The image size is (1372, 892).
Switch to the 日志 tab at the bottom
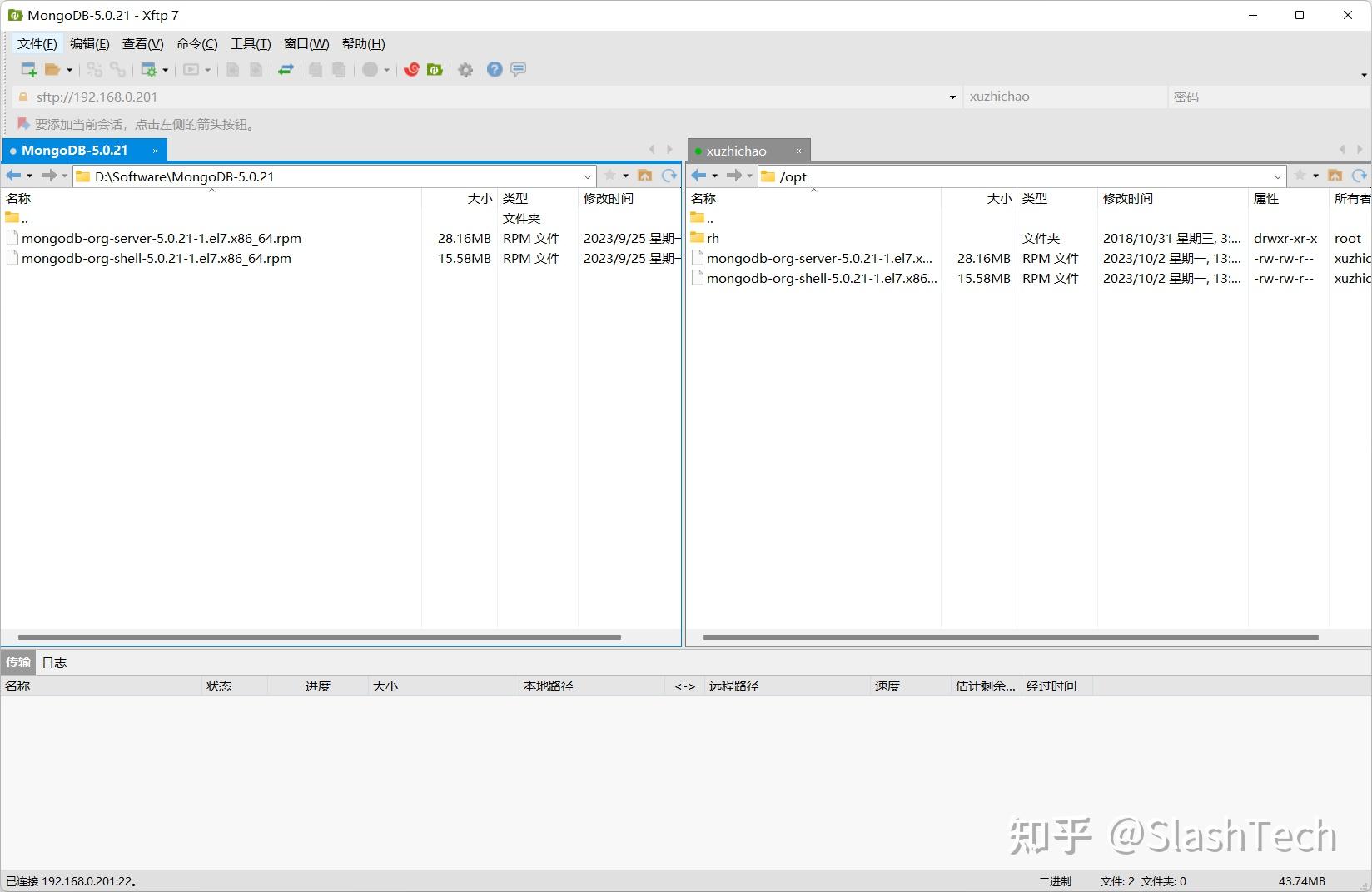coord(53,662)
